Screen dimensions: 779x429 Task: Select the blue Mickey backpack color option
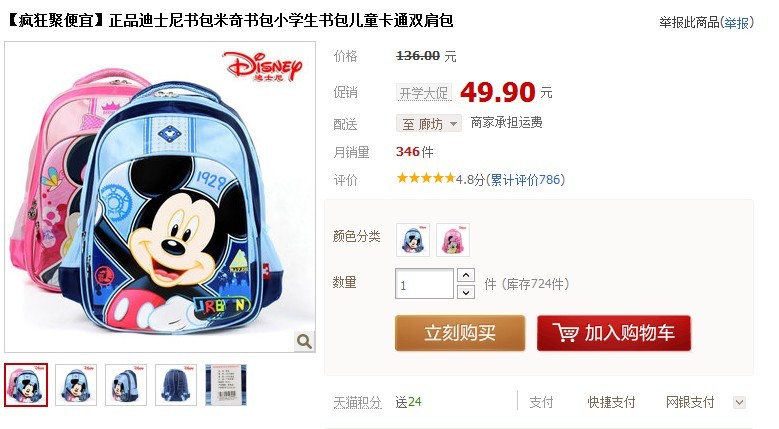tap(413, 240)
